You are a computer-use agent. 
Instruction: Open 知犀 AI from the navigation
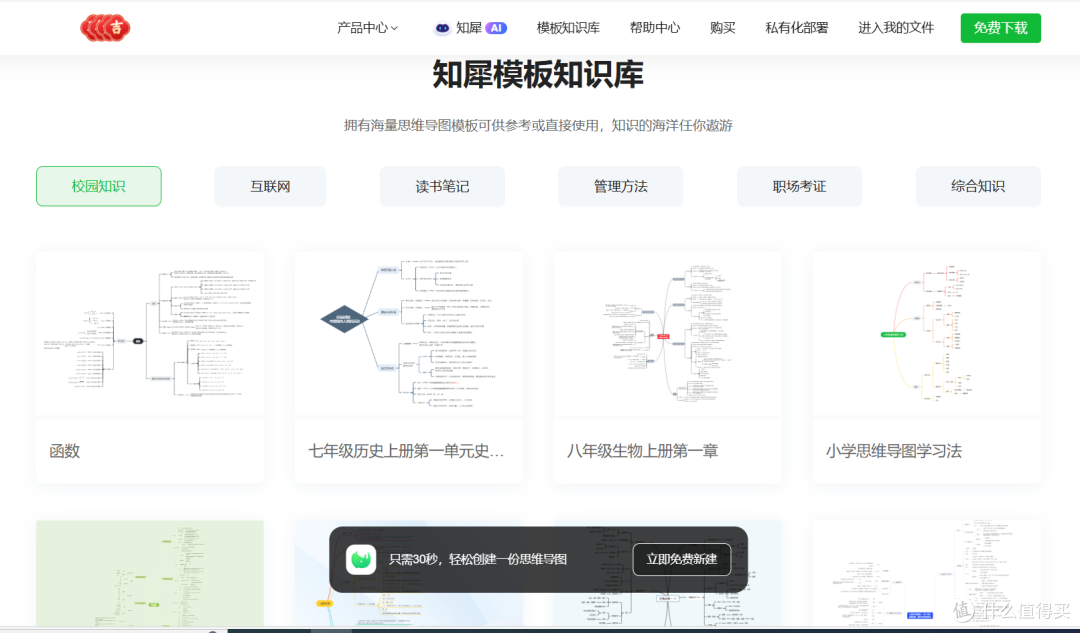pos(471,28)
